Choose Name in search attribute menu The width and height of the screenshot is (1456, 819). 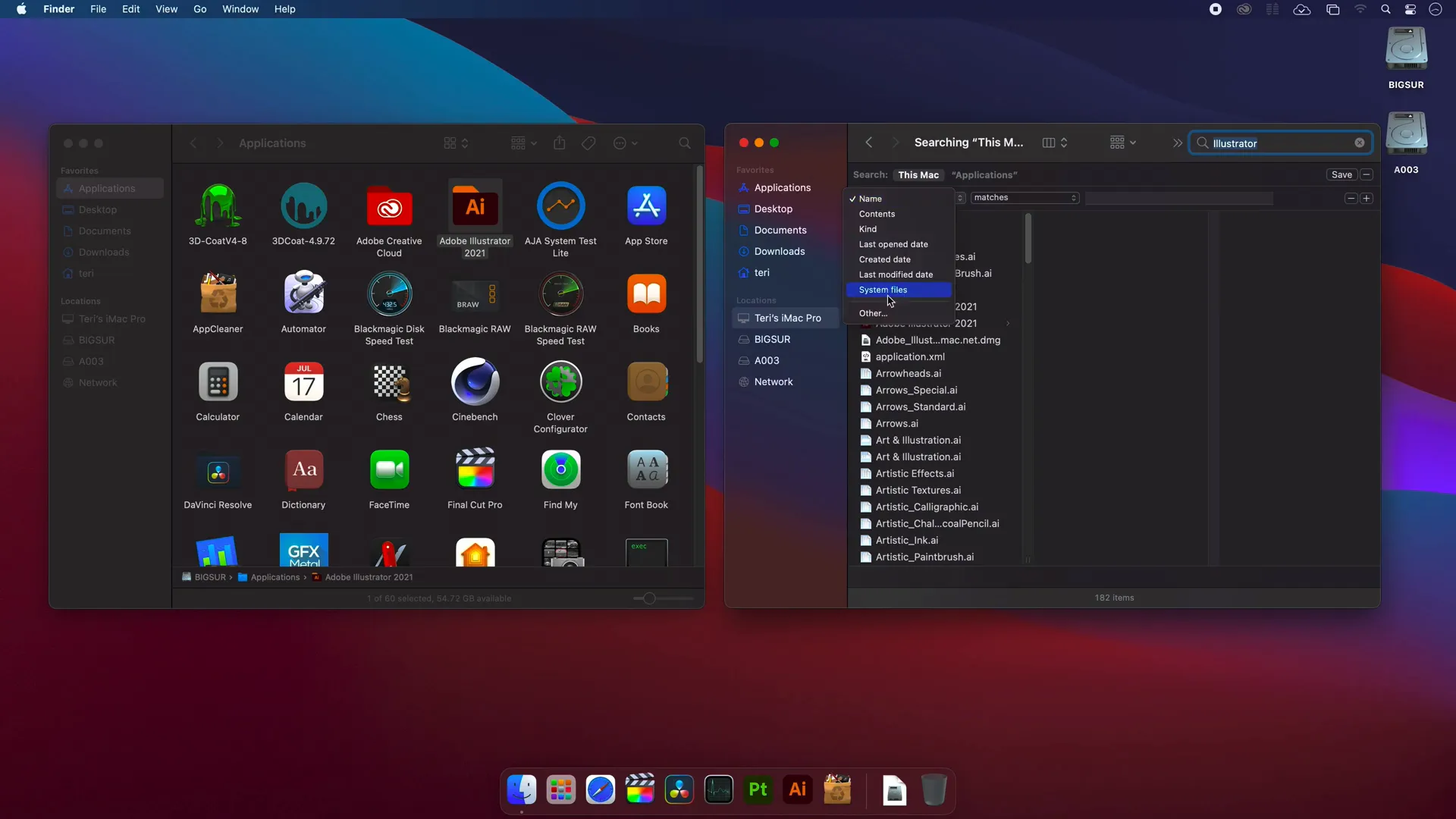899,199
